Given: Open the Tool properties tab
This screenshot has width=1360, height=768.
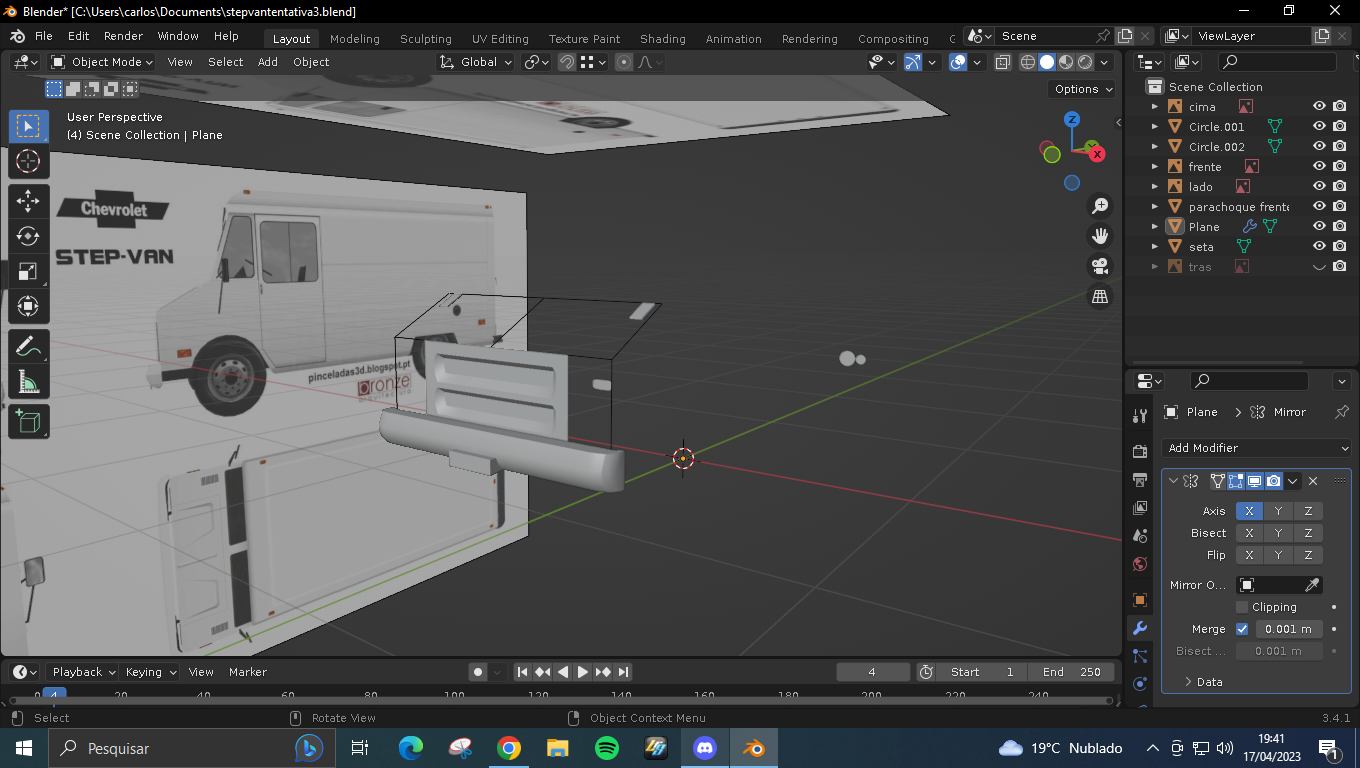Looking at the screenshot, I should click(x=1140, y=416).
